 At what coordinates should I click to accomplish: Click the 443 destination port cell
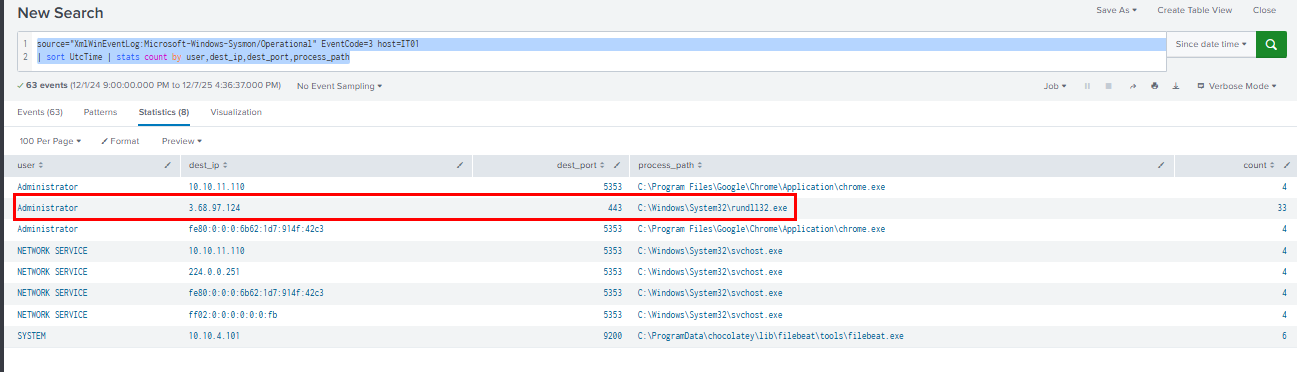615,208
